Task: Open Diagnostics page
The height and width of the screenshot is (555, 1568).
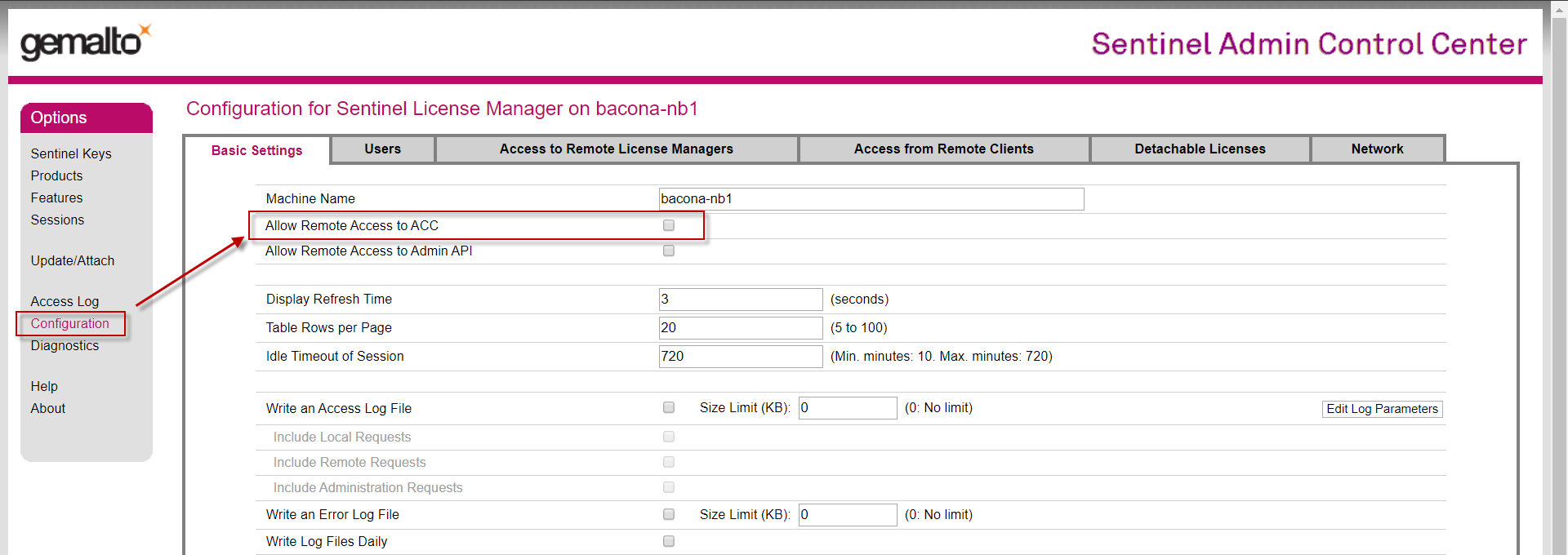Action: coord(65,345)
